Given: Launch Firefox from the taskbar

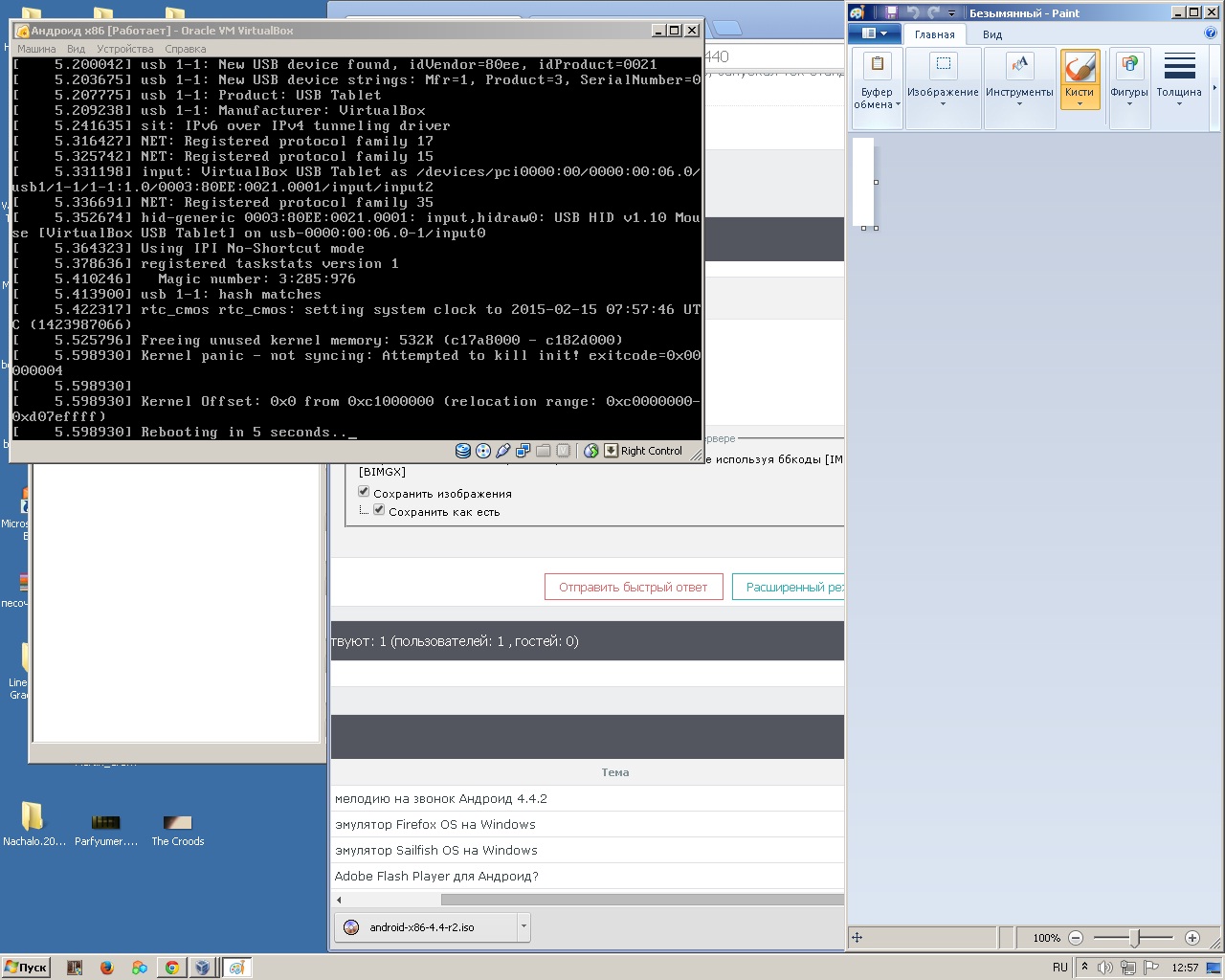Looking at the screenshot, I should (x=107, y=968).
